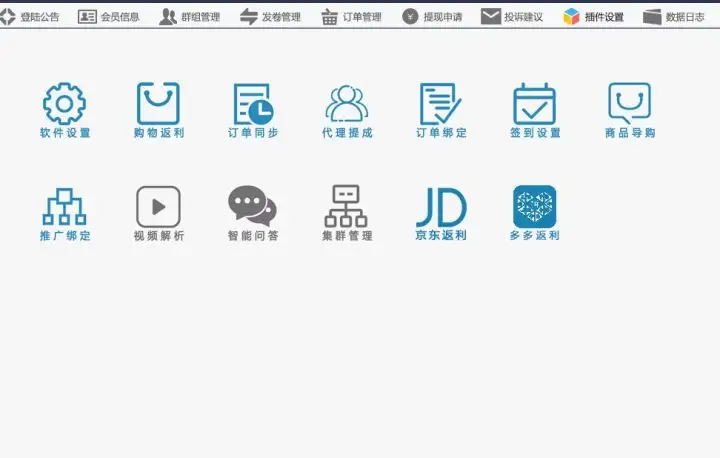Open the 视频解析 play icon

158,207
